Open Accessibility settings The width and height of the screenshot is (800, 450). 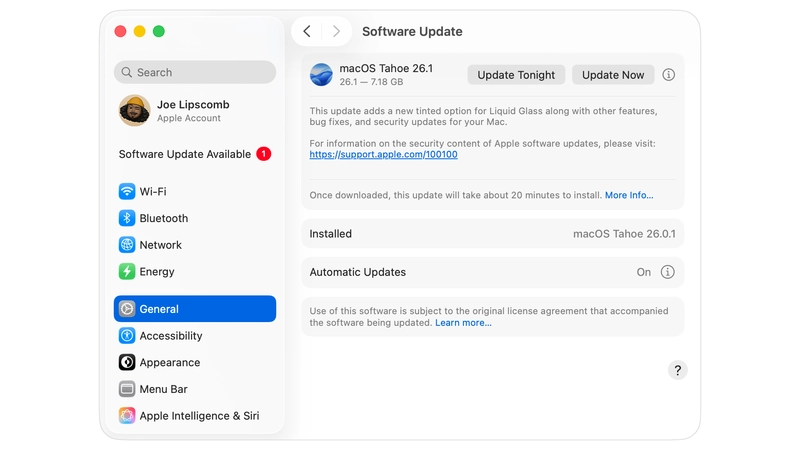[x=194, y=336]
